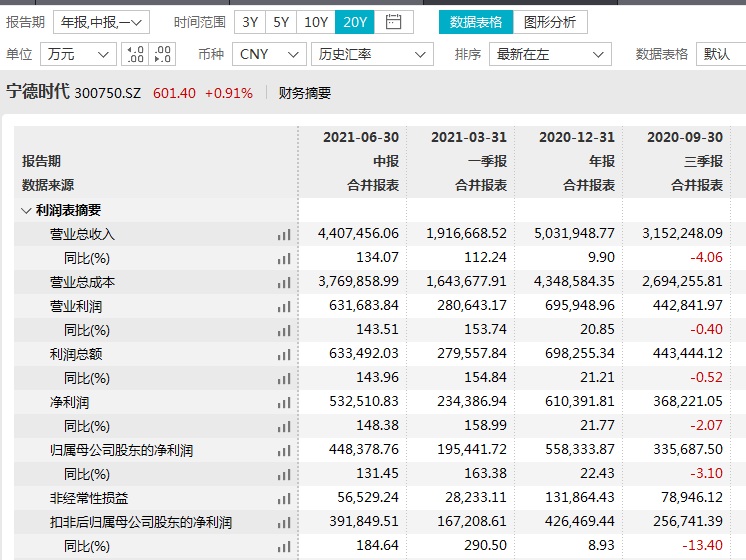Open chart icon for 归属母公司股东的净利润 row
Image resolution: width=746 pixels, height=560 pixels.
284,451
